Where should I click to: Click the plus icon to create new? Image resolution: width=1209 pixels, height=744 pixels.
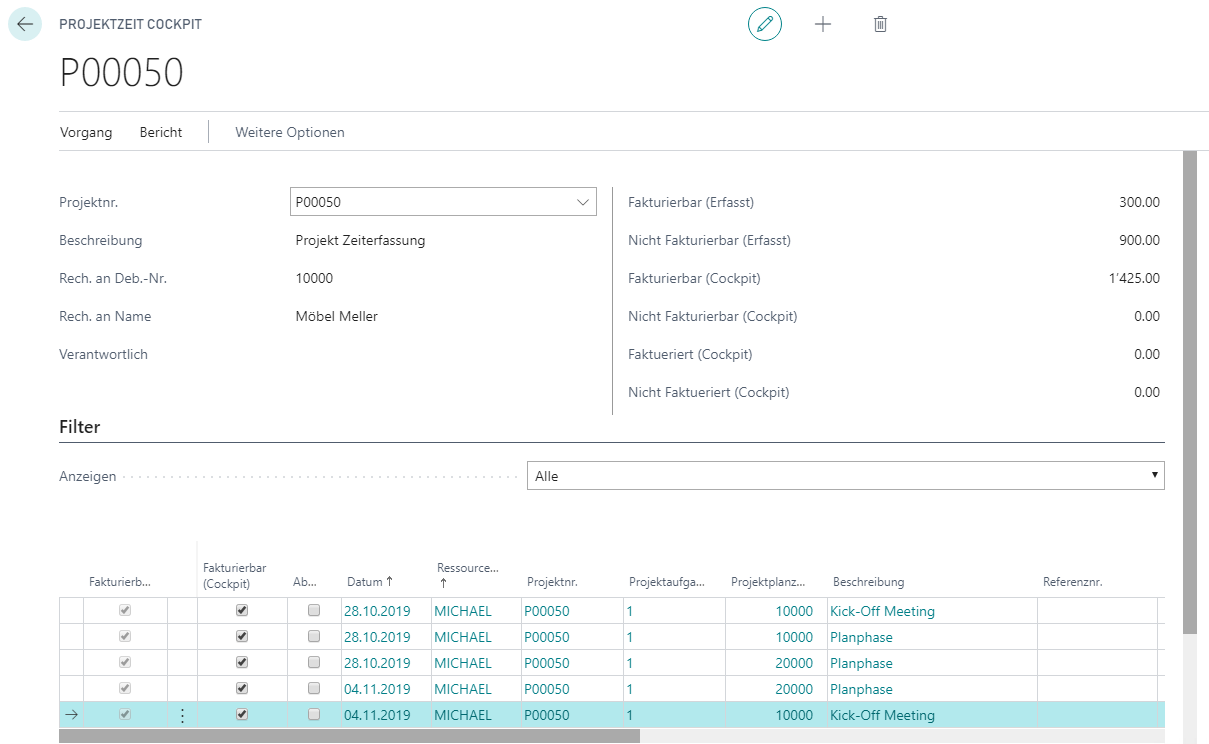click(823, 24)
